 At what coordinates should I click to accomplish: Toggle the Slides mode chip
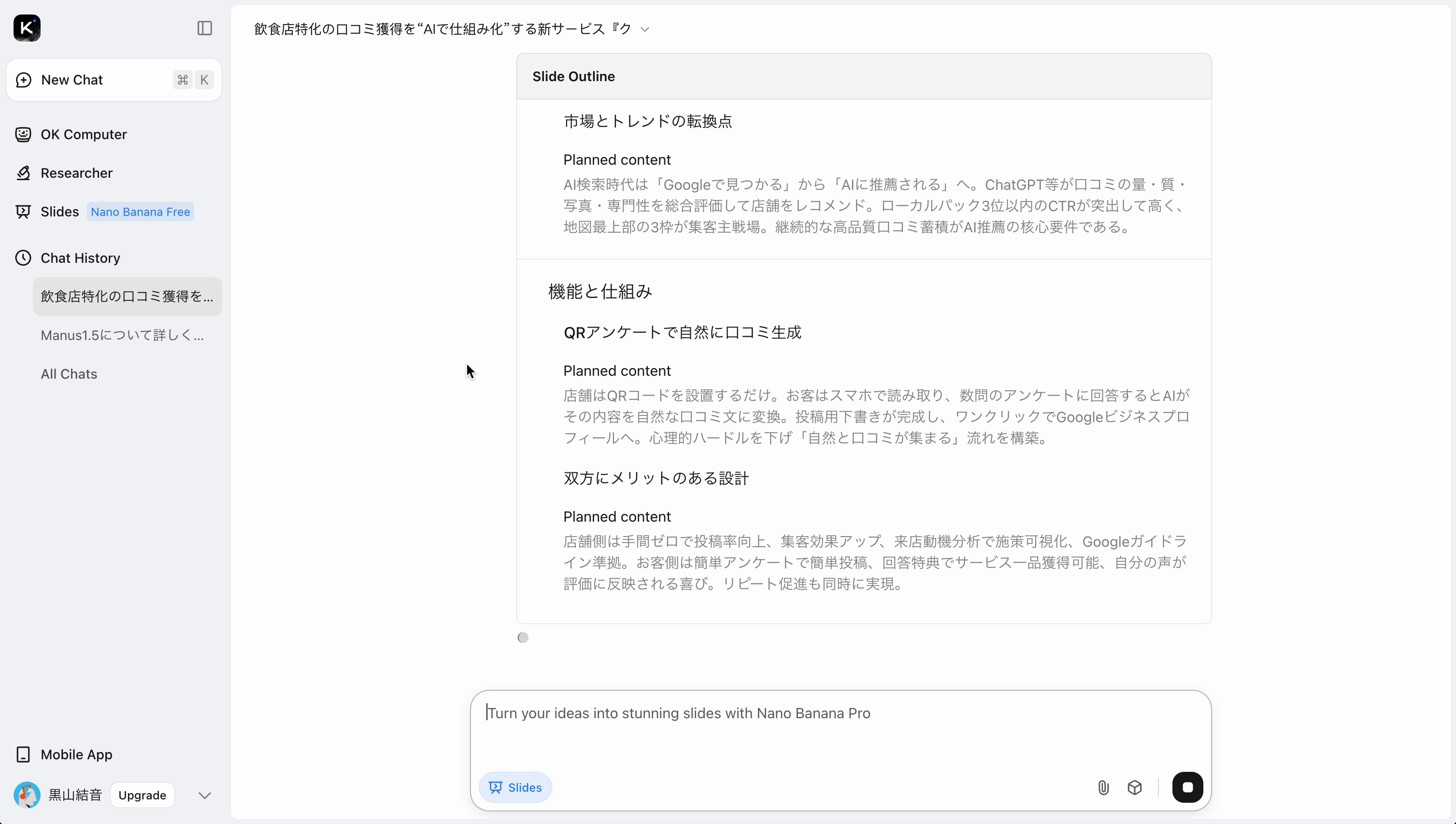tap(515, 787)
